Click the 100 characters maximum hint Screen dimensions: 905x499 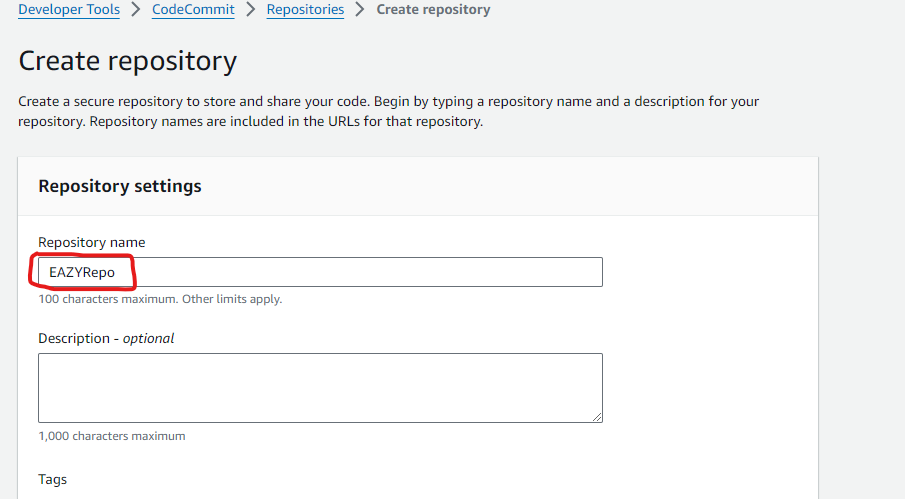coord(109,299)
